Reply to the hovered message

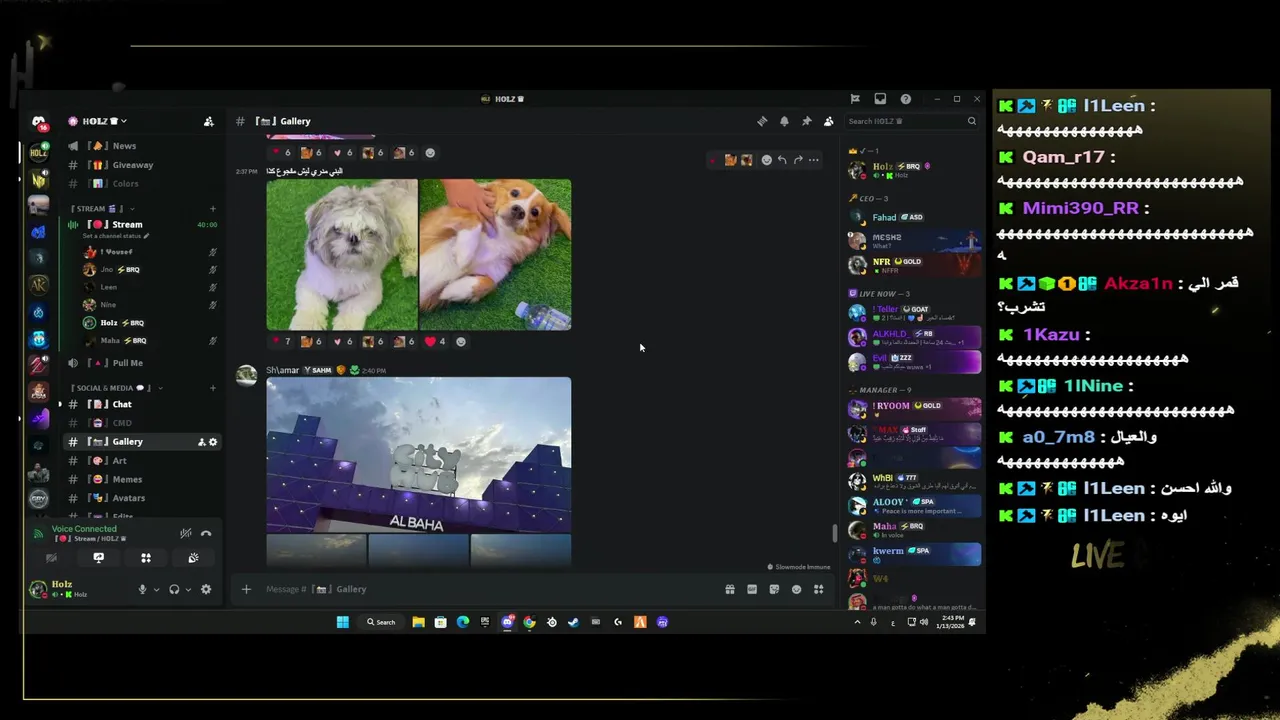pos(782,160)
